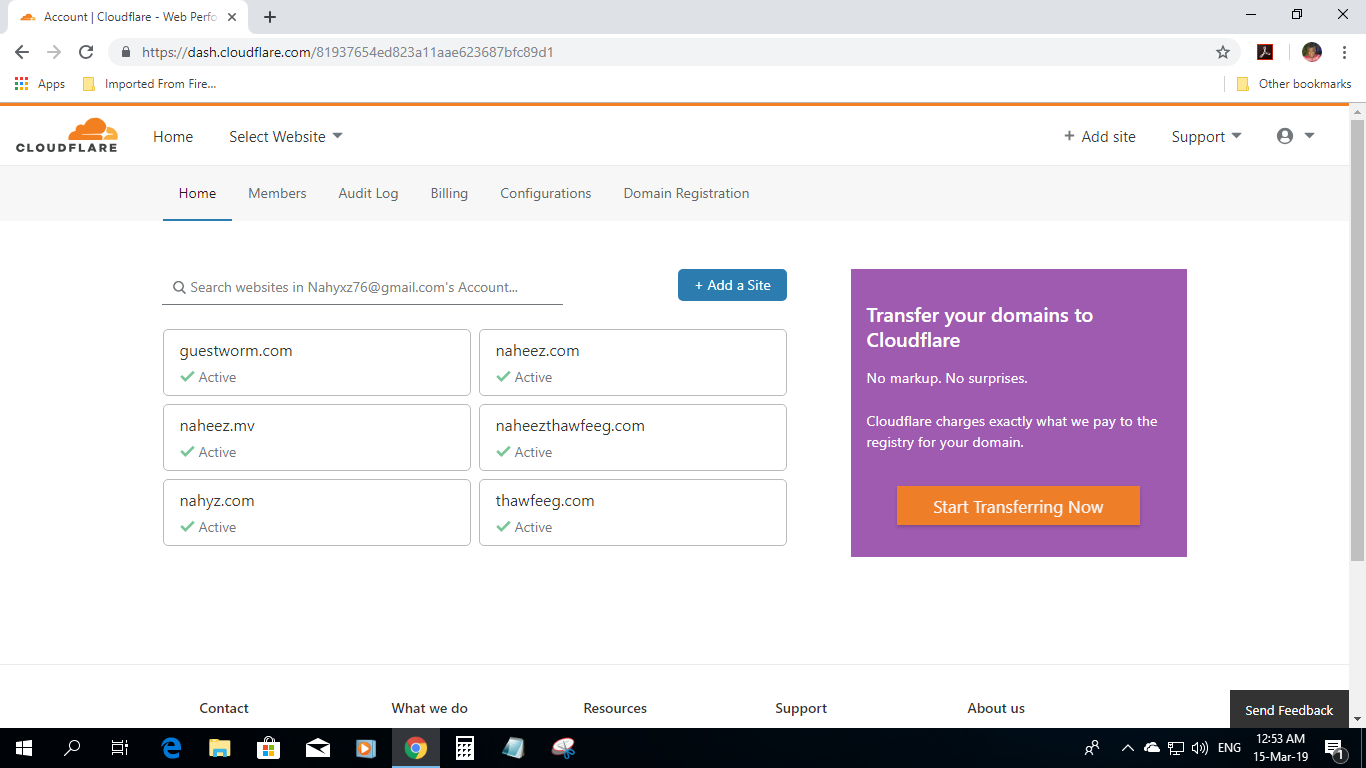This screenshot has height=768, width=1366.
Task: Click the taskbar search magnifier icon
Action: [x=72, y=748]
